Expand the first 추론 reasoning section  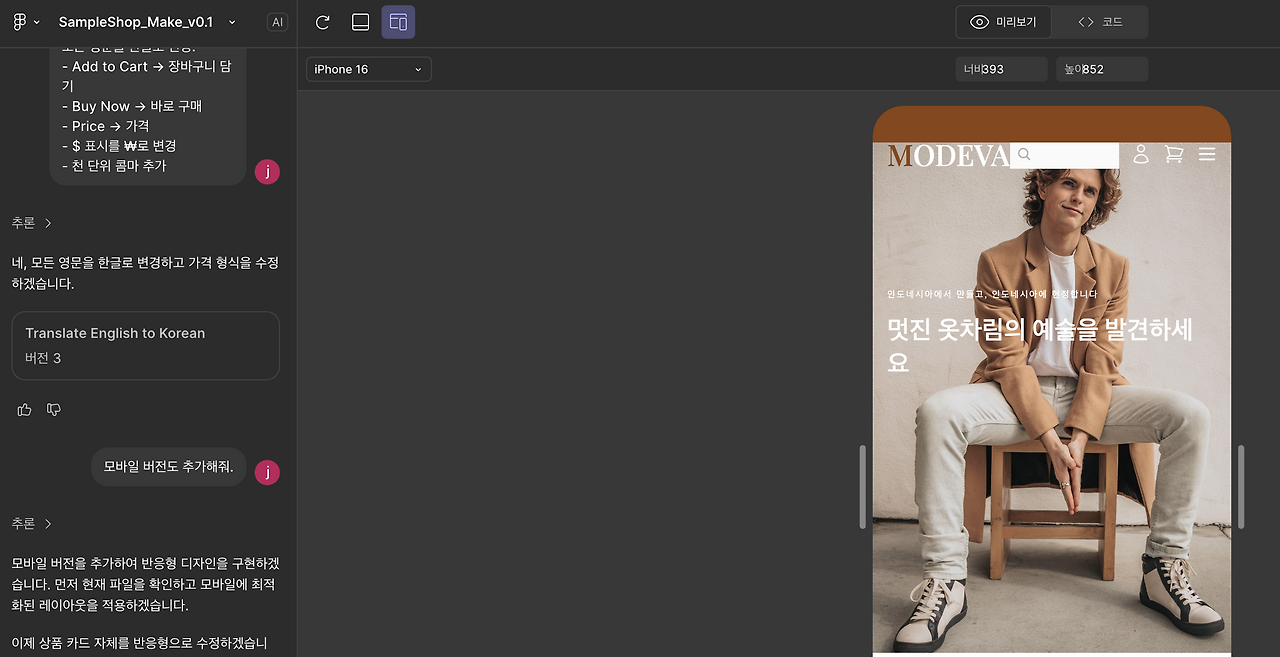(31, 222)
